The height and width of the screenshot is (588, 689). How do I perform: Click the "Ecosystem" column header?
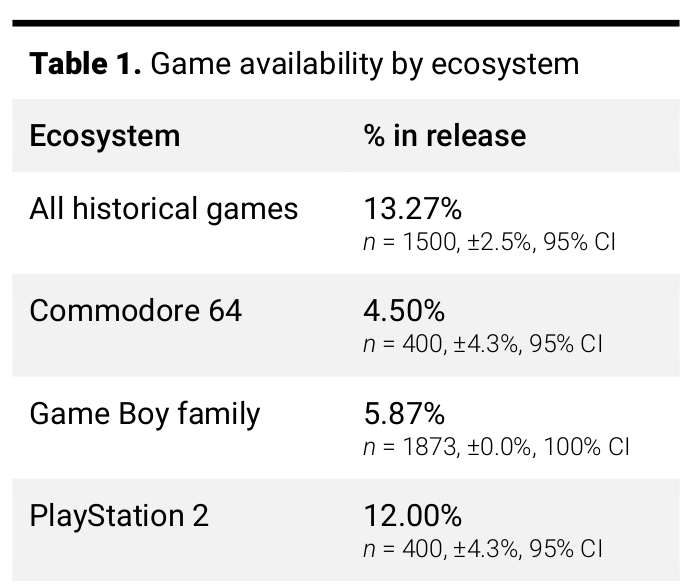[104, 136]
